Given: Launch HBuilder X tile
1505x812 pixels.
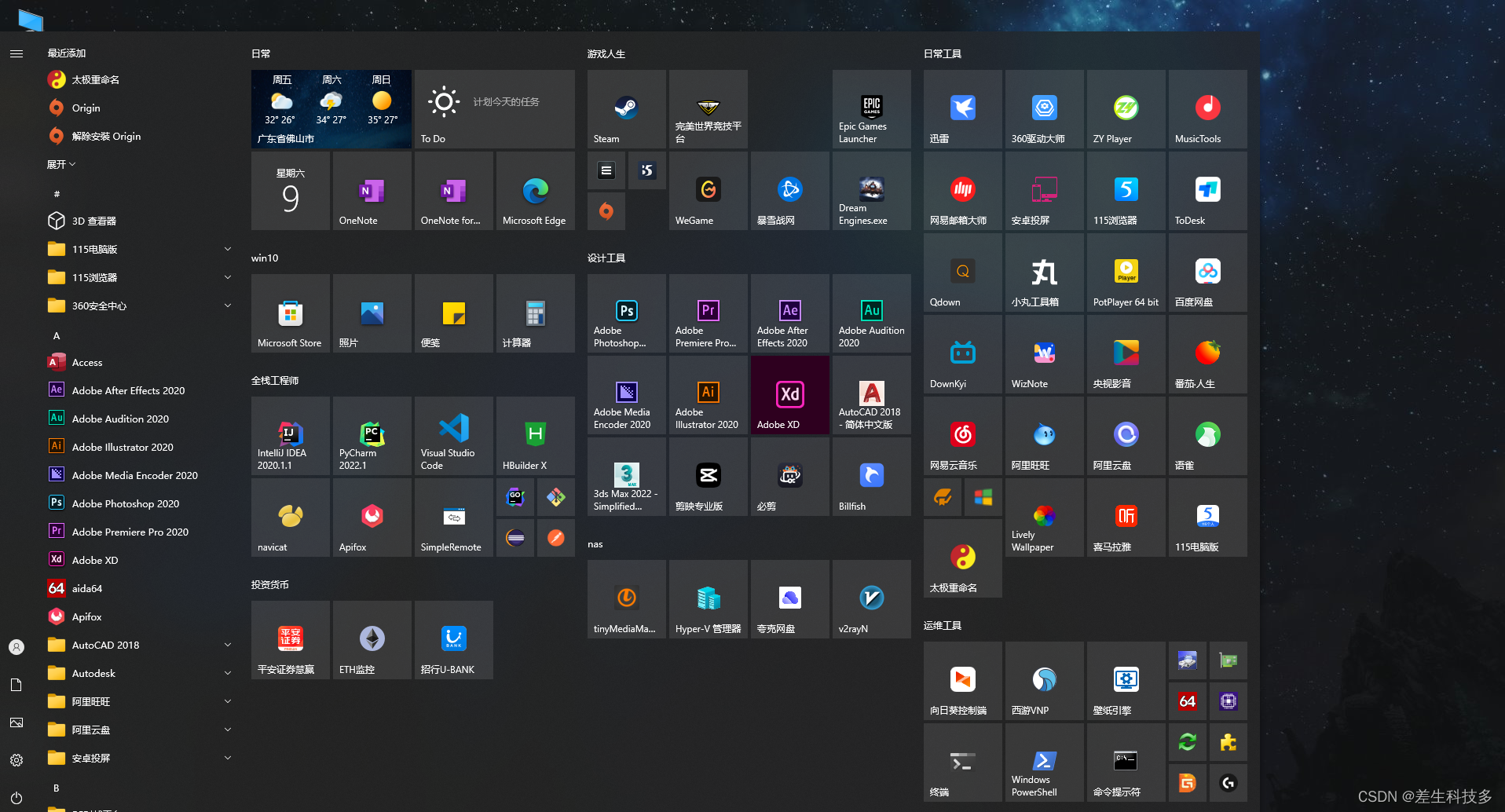Looking at the screenshot, I should click(x=535, y=436).
